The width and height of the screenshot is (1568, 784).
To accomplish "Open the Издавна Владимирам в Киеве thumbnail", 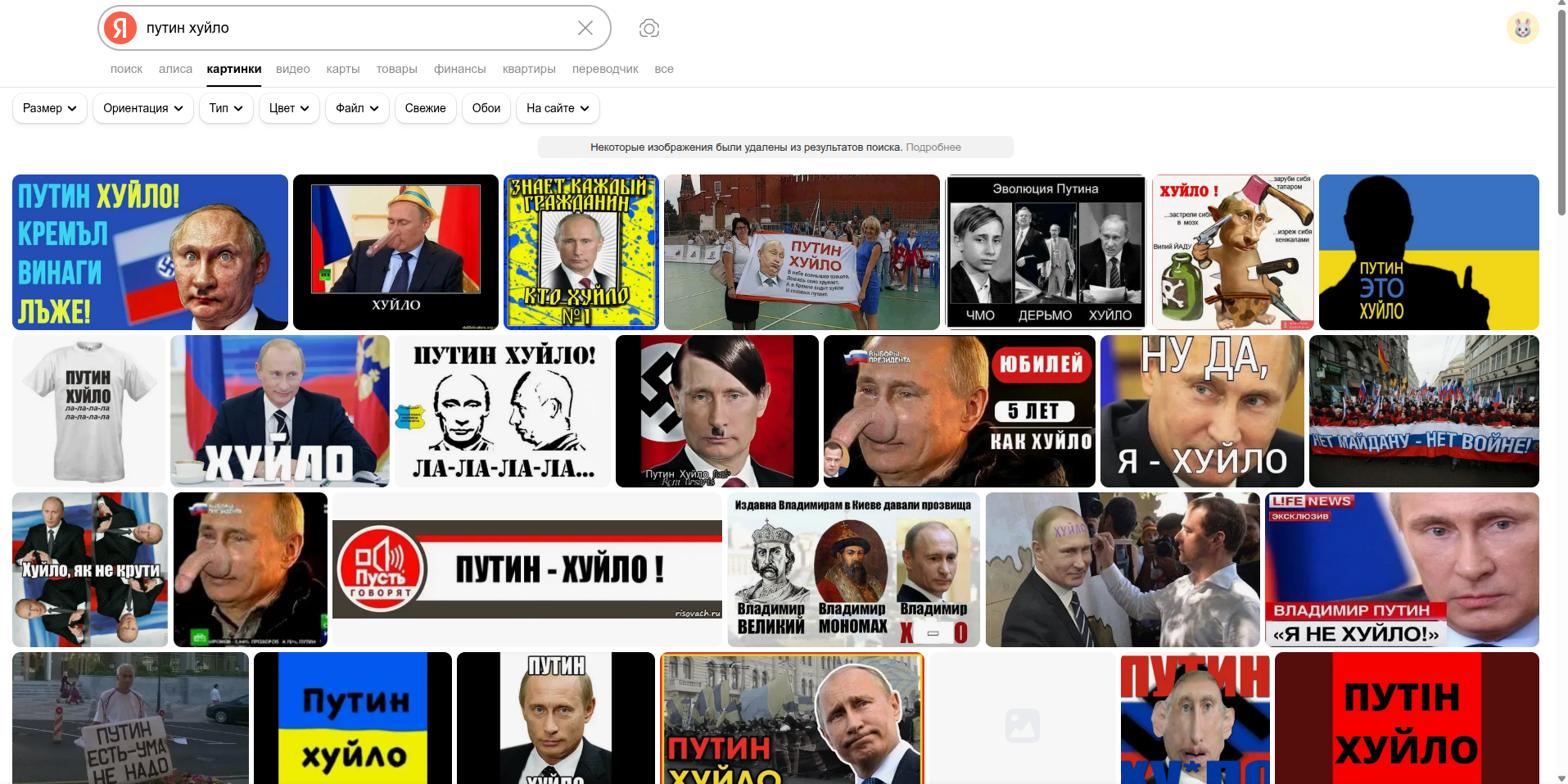I will pos(853,569).
